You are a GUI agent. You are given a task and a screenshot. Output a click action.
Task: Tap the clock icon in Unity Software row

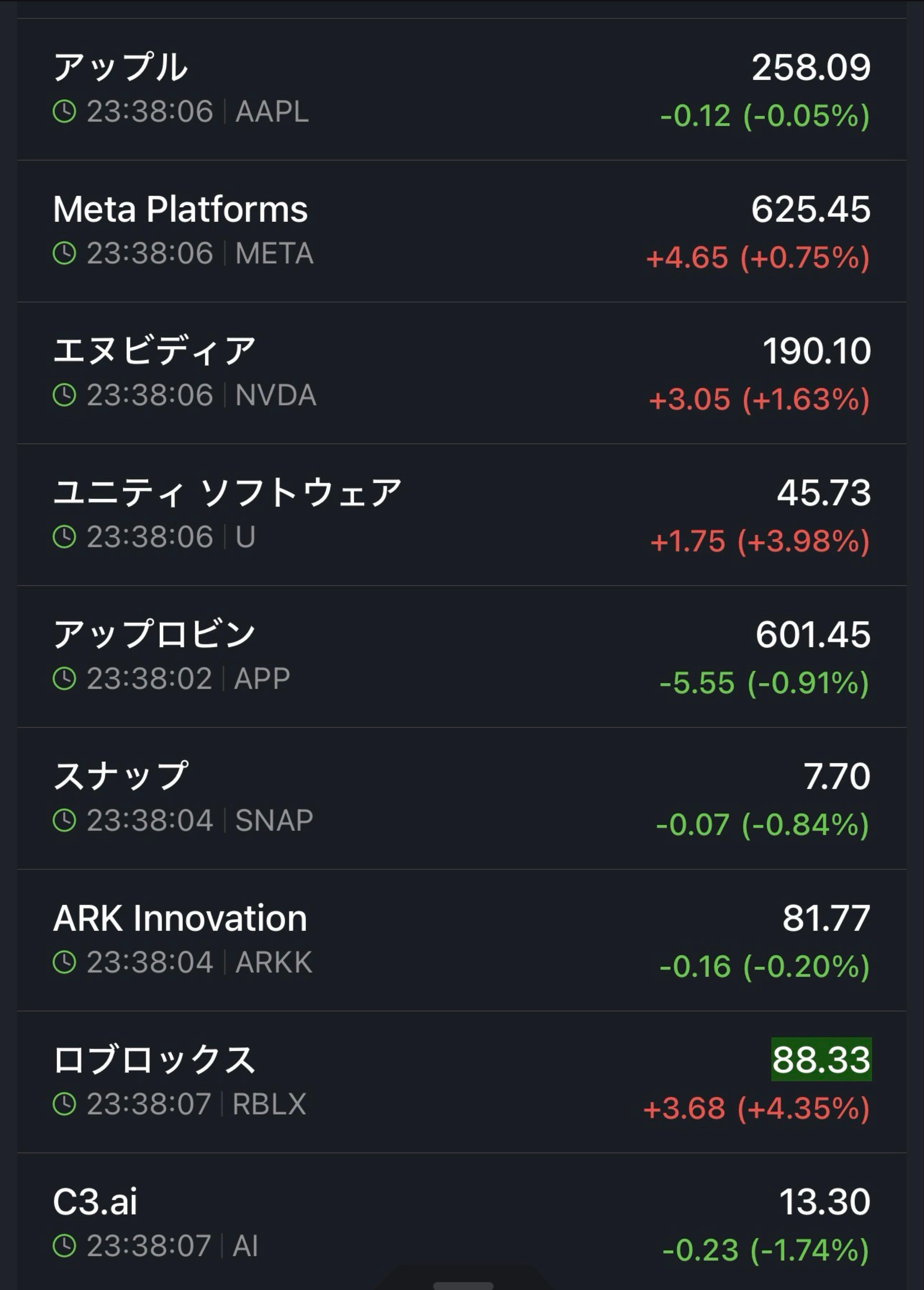(64, 536)
